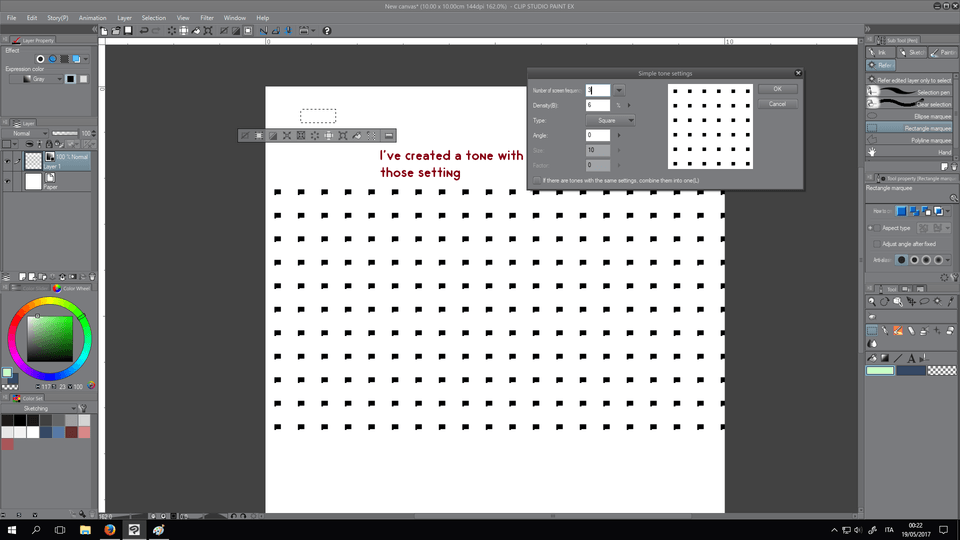
Task: Click the Fill icon in top command bar
Action: click(x=196, y=31)
